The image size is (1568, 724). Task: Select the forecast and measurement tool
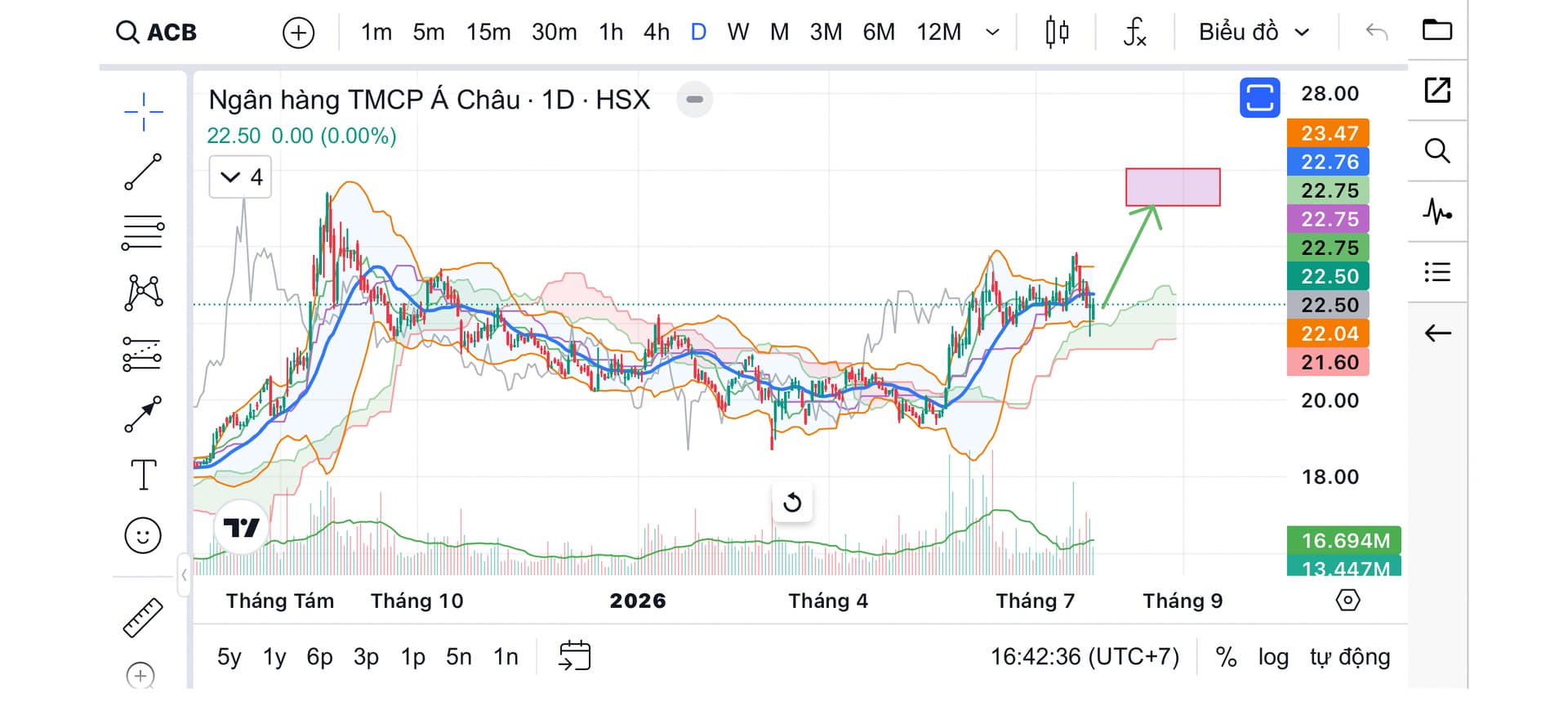pos(143,355)
